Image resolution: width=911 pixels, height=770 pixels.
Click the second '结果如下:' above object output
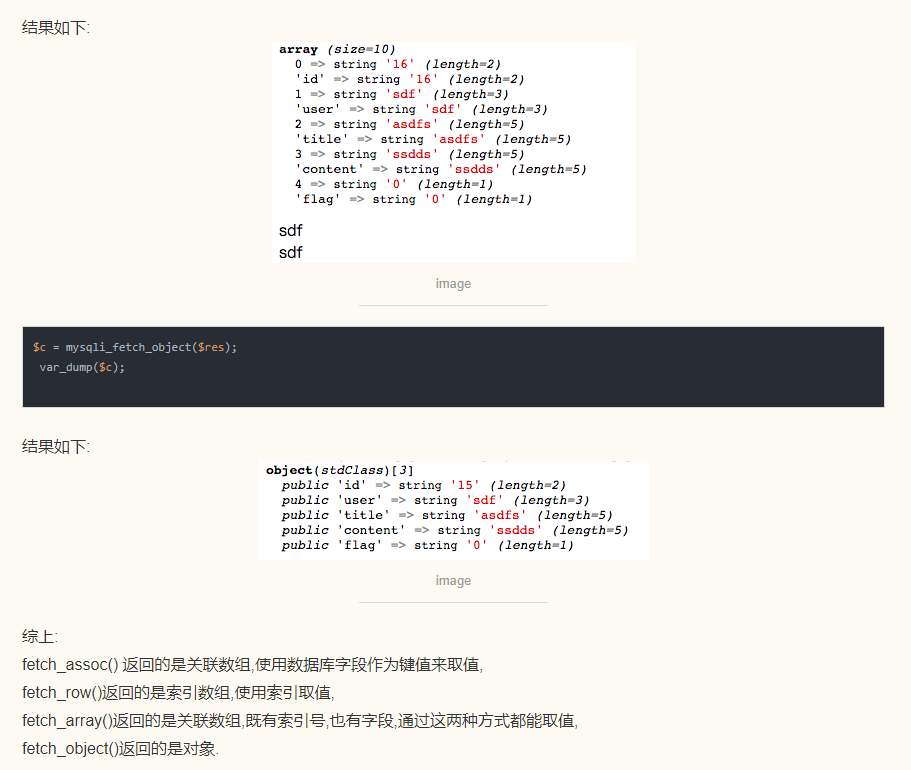(56, 446)
